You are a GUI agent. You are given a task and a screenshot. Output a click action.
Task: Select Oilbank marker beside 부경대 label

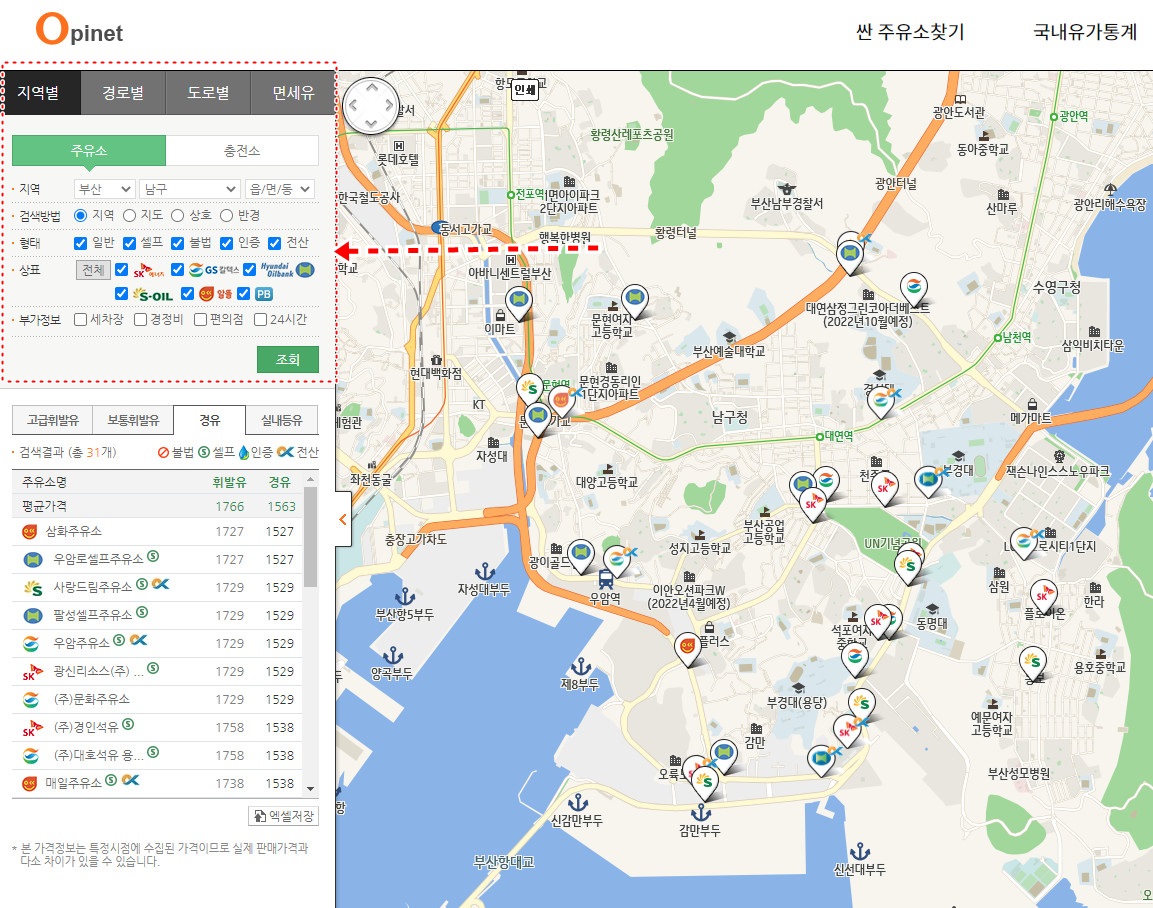(x=928, y=479)
